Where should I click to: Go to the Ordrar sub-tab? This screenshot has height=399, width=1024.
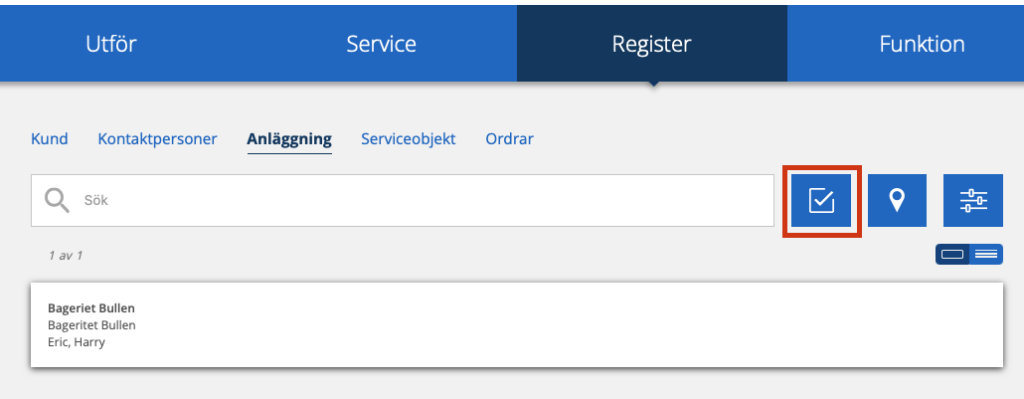[x=509, y=139]
